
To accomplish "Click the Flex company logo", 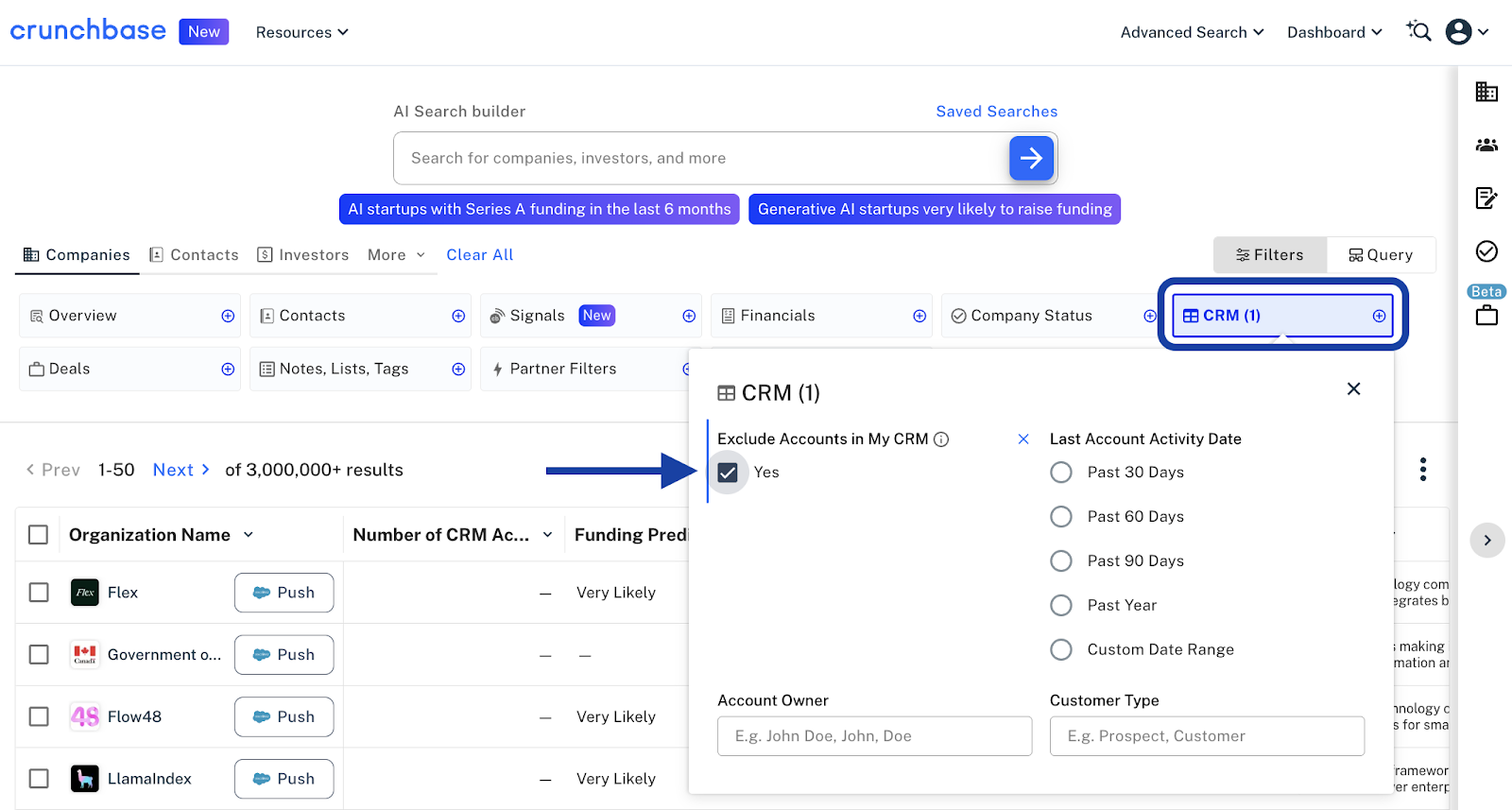I will [x=85, y=593].
